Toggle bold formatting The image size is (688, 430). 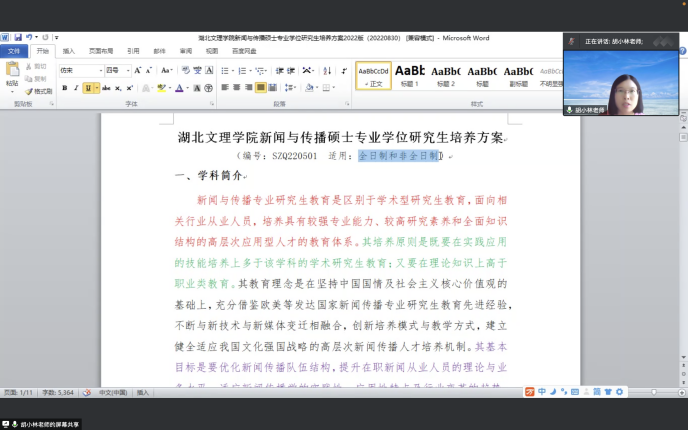[64, 88]
